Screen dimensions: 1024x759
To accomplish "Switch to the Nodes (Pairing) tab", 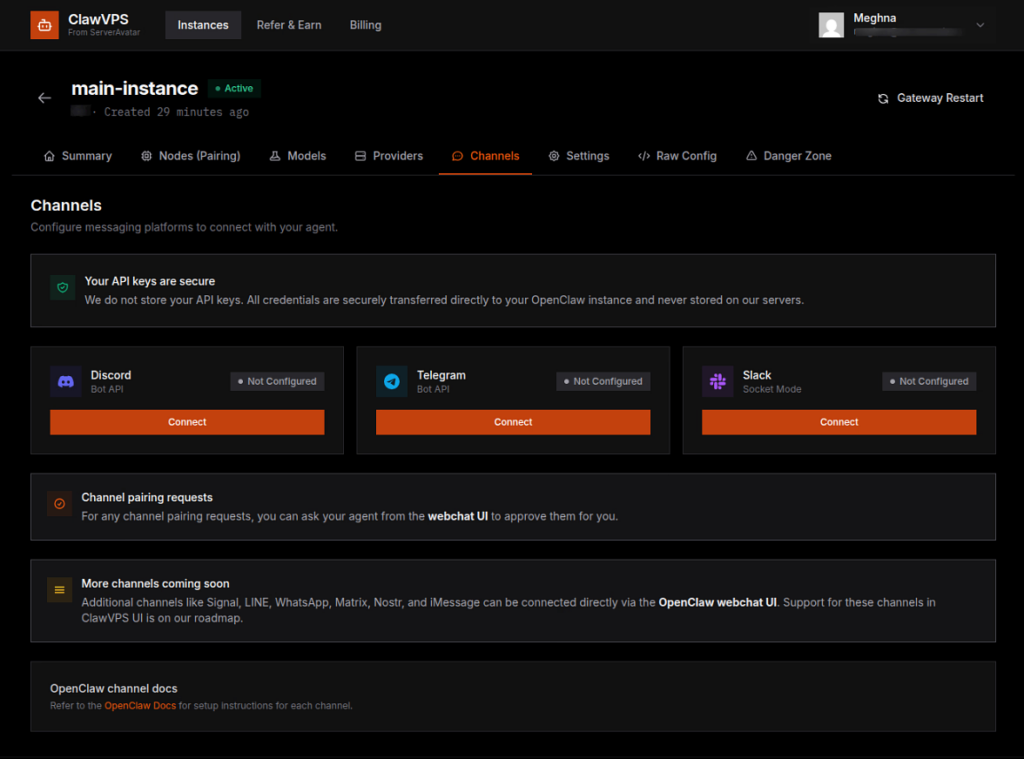I will click(190, 156).
